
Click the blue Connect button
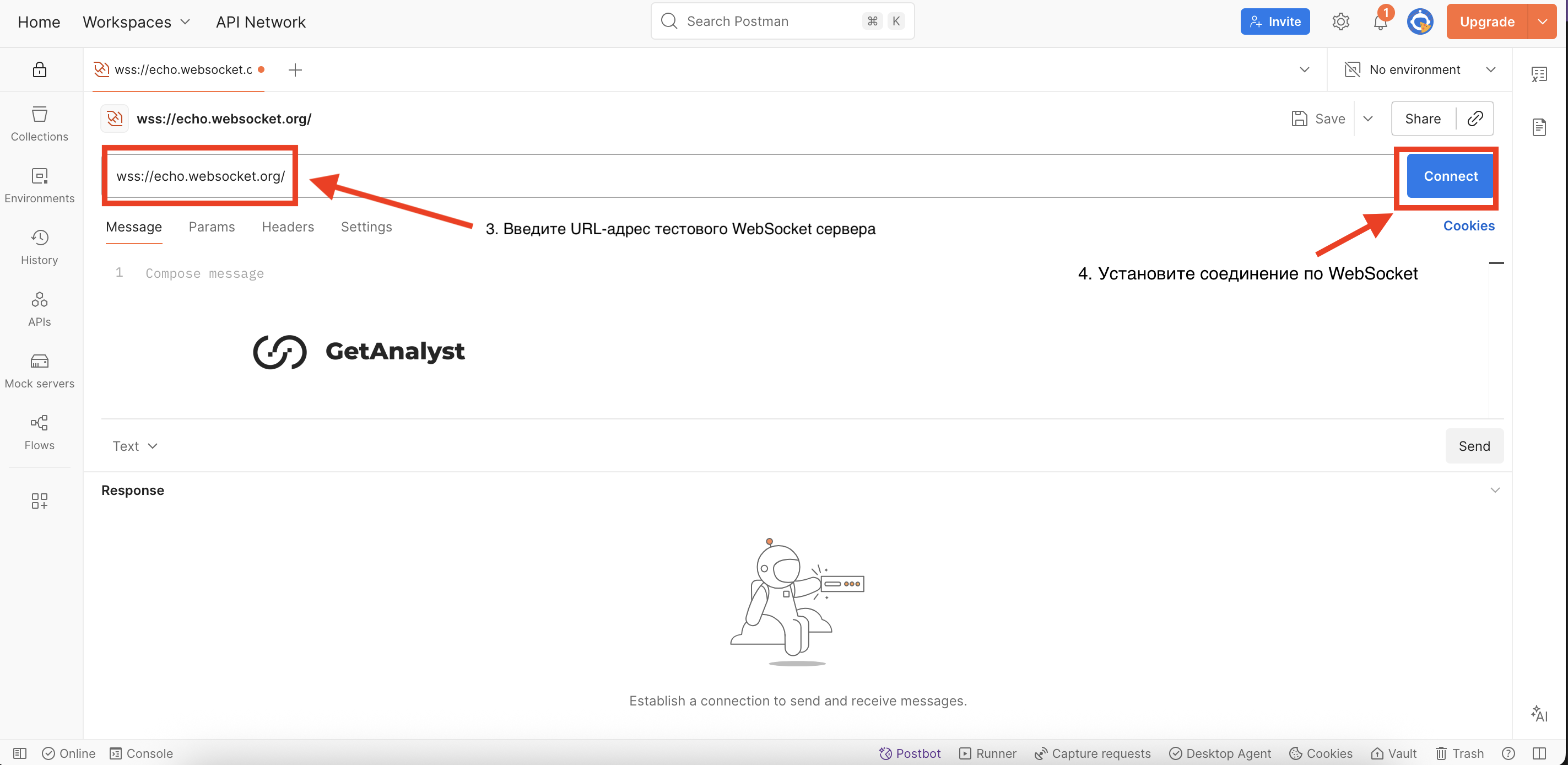[x=1450, y=176]
